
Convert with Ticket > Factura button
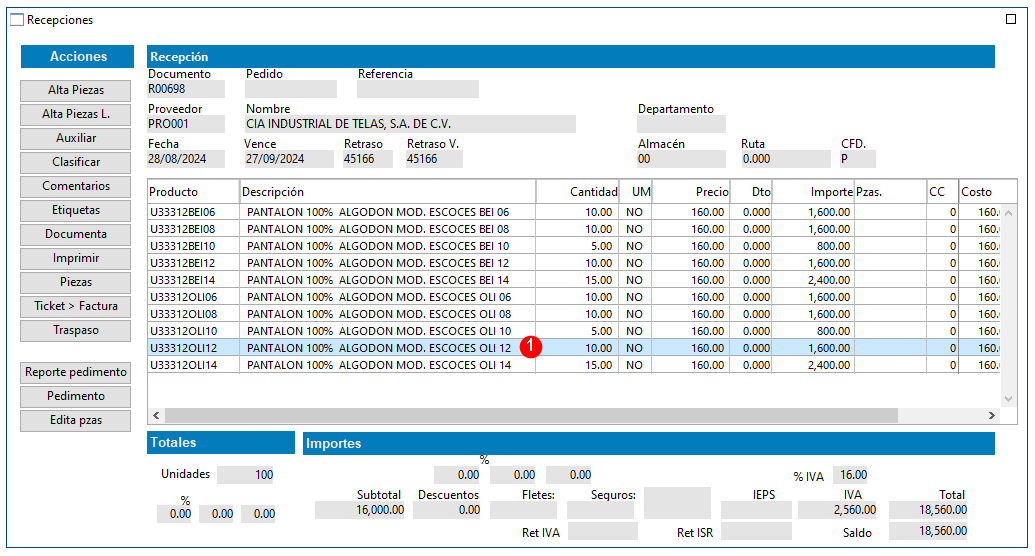point(76,306)
